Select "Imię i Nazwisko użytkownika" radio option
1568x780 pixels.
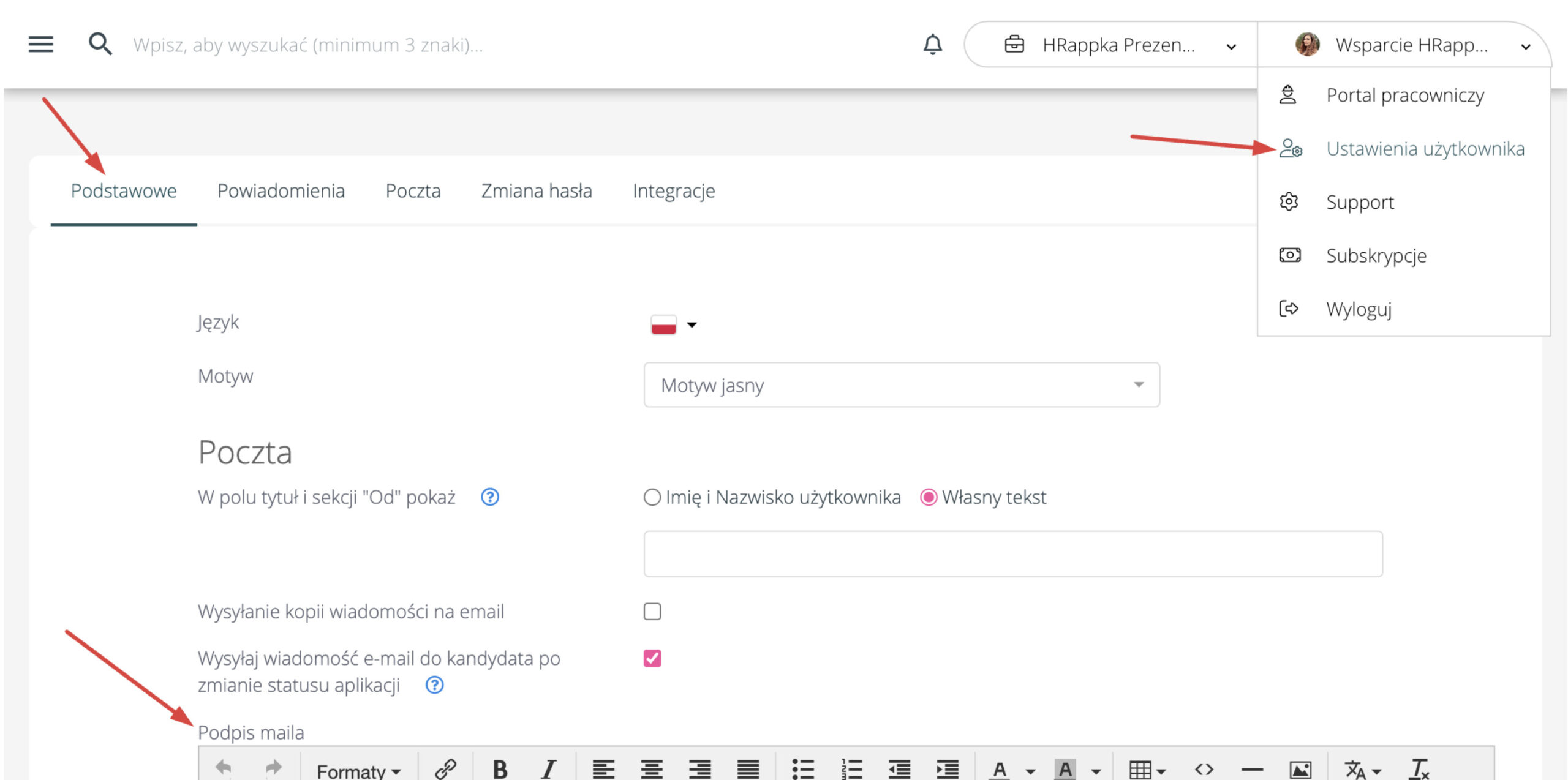point(652,497)
